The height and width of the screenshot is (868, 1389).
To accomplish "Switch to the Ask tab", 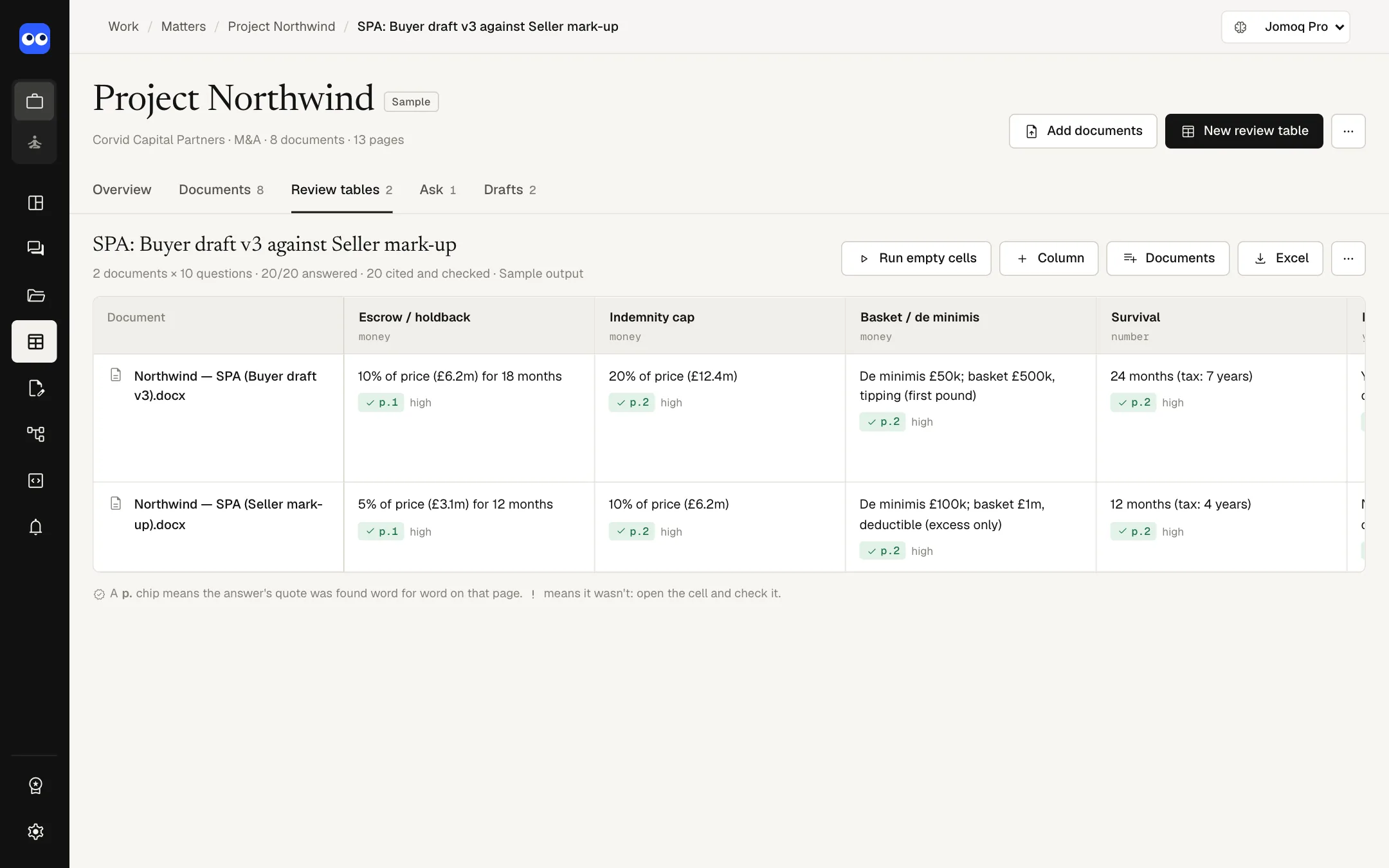I will (438, 190).
